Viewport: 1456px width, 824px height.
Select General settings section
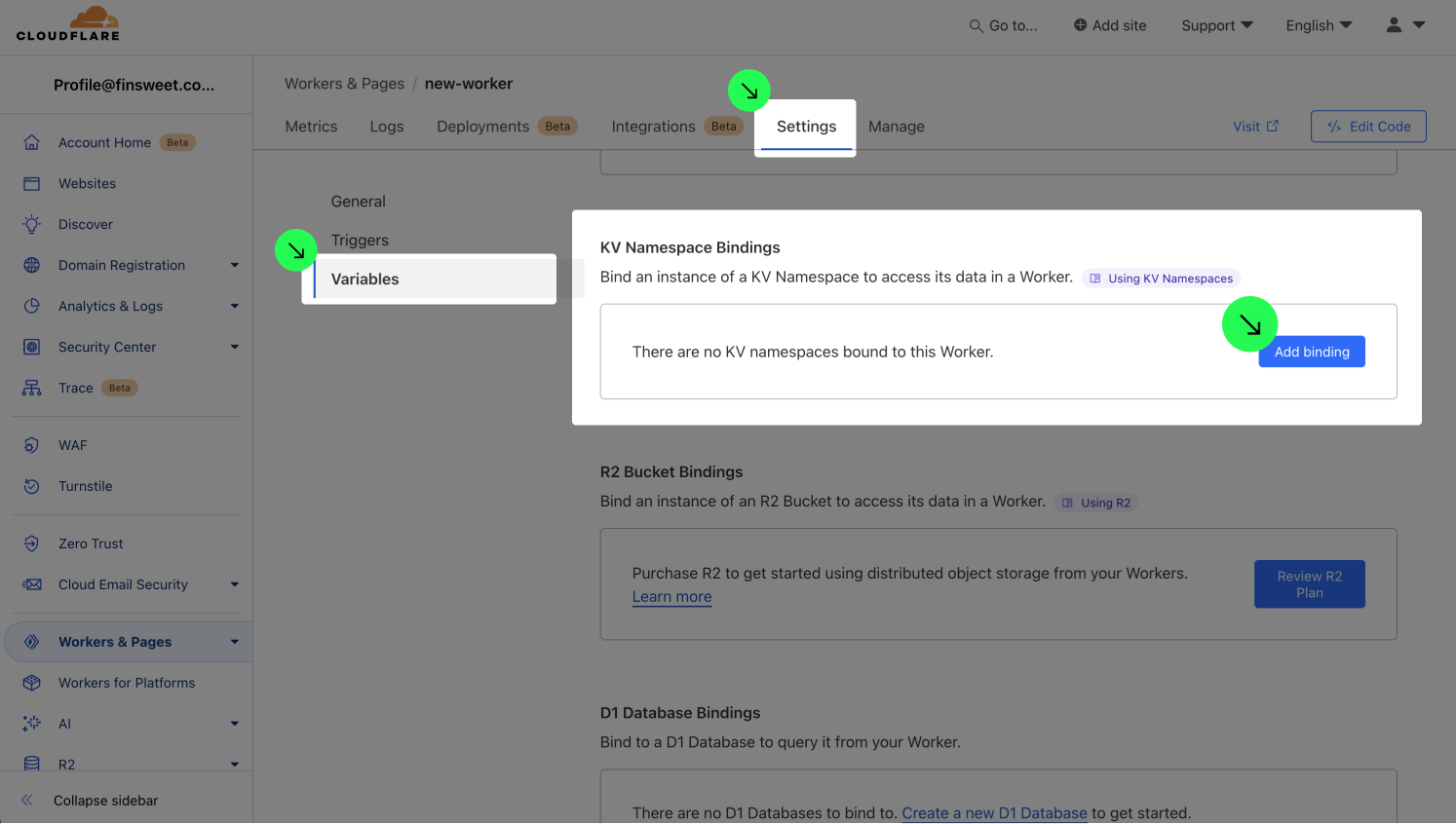click(358, 202)
